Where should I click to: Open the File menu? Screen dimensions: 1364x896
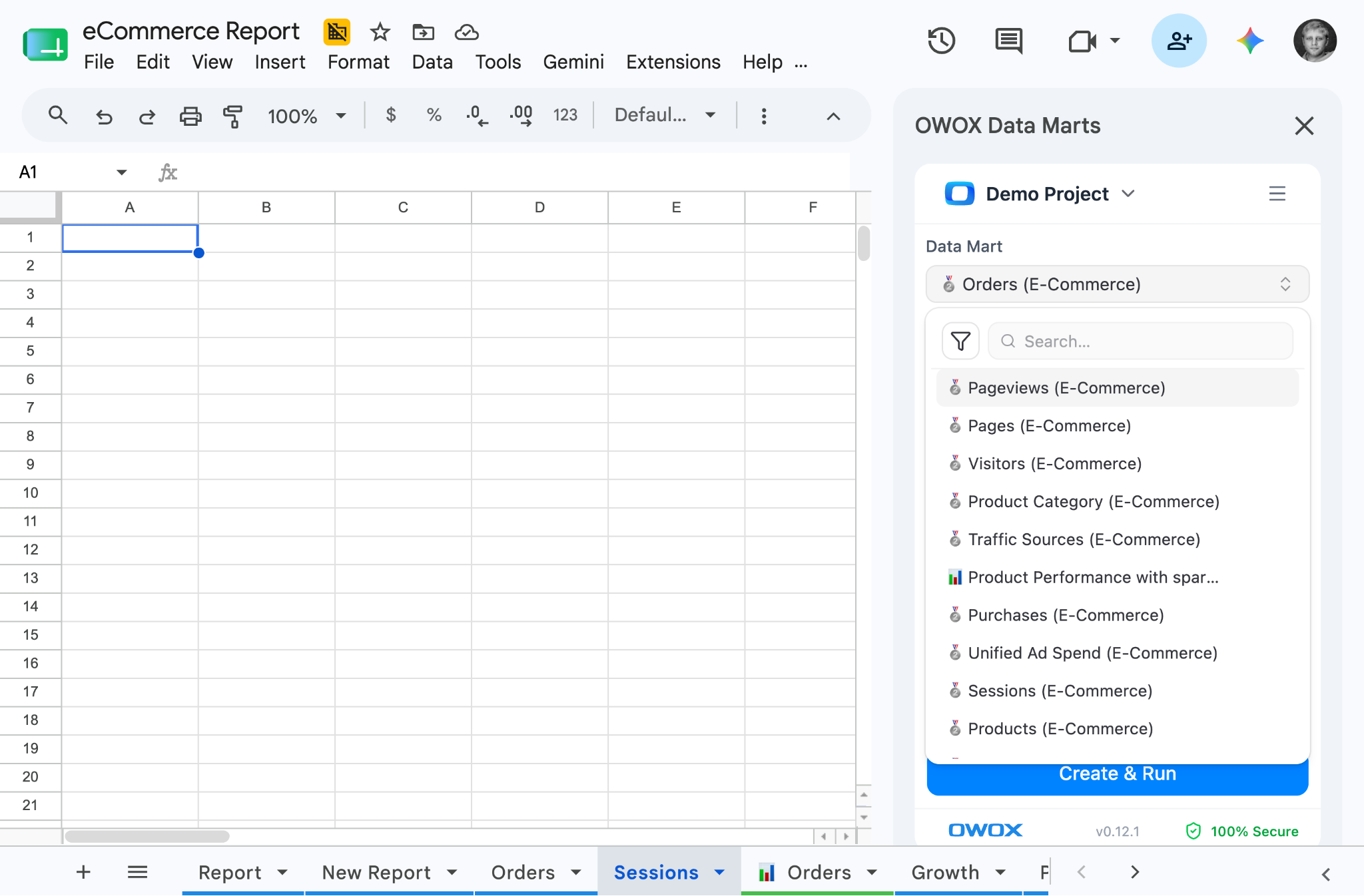point(99,62)
